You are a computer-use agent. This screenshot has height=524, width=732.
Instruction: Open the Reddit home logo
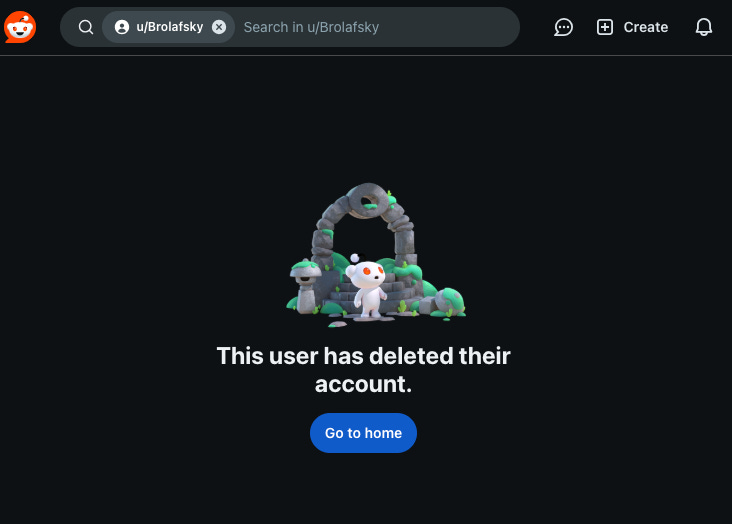point(20,27)
